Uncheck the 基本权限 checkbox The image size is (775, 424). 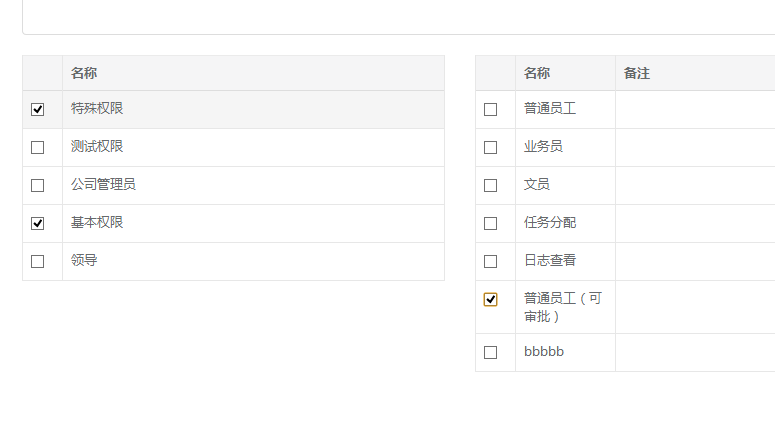point(38,223)
